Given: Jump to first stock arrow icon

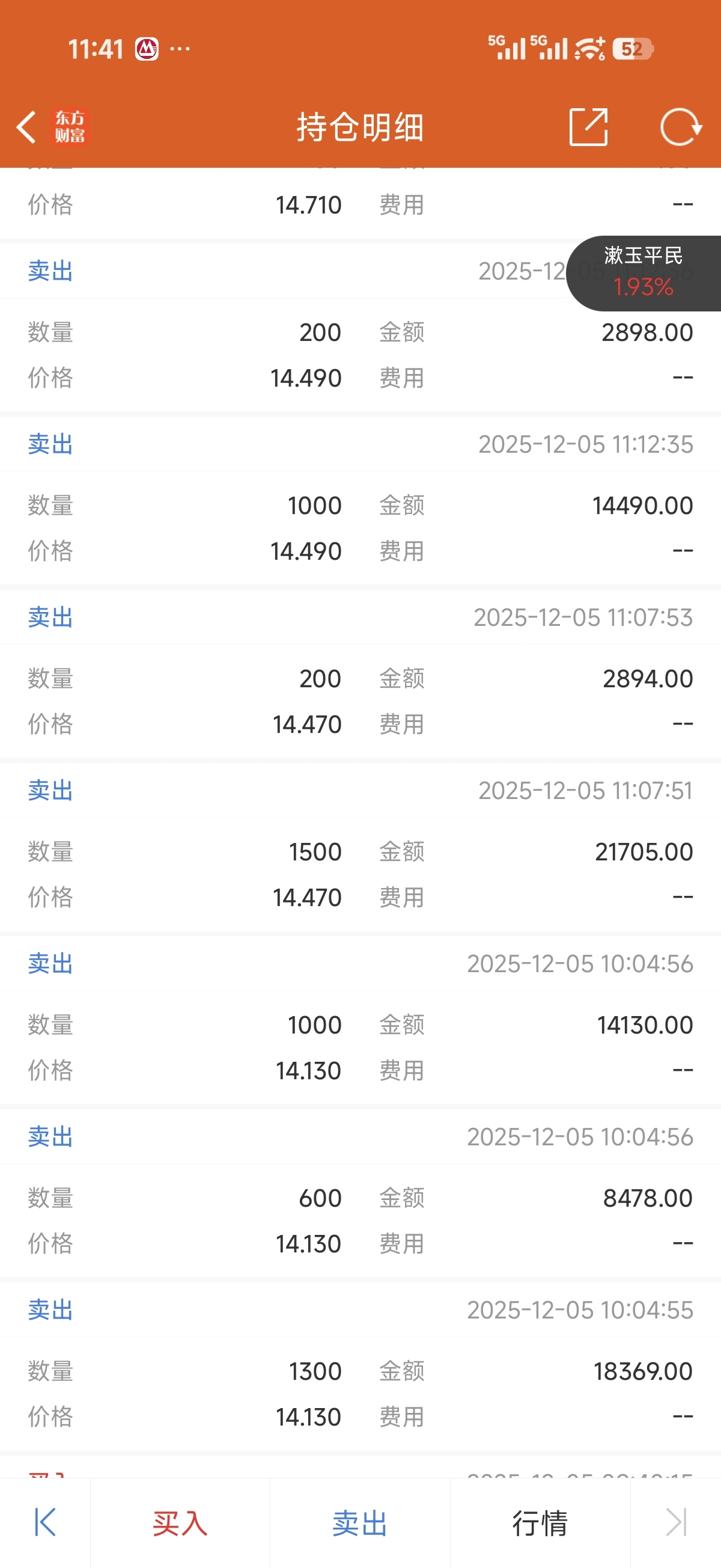Looking at the screenshot, I should [45, 1522].
